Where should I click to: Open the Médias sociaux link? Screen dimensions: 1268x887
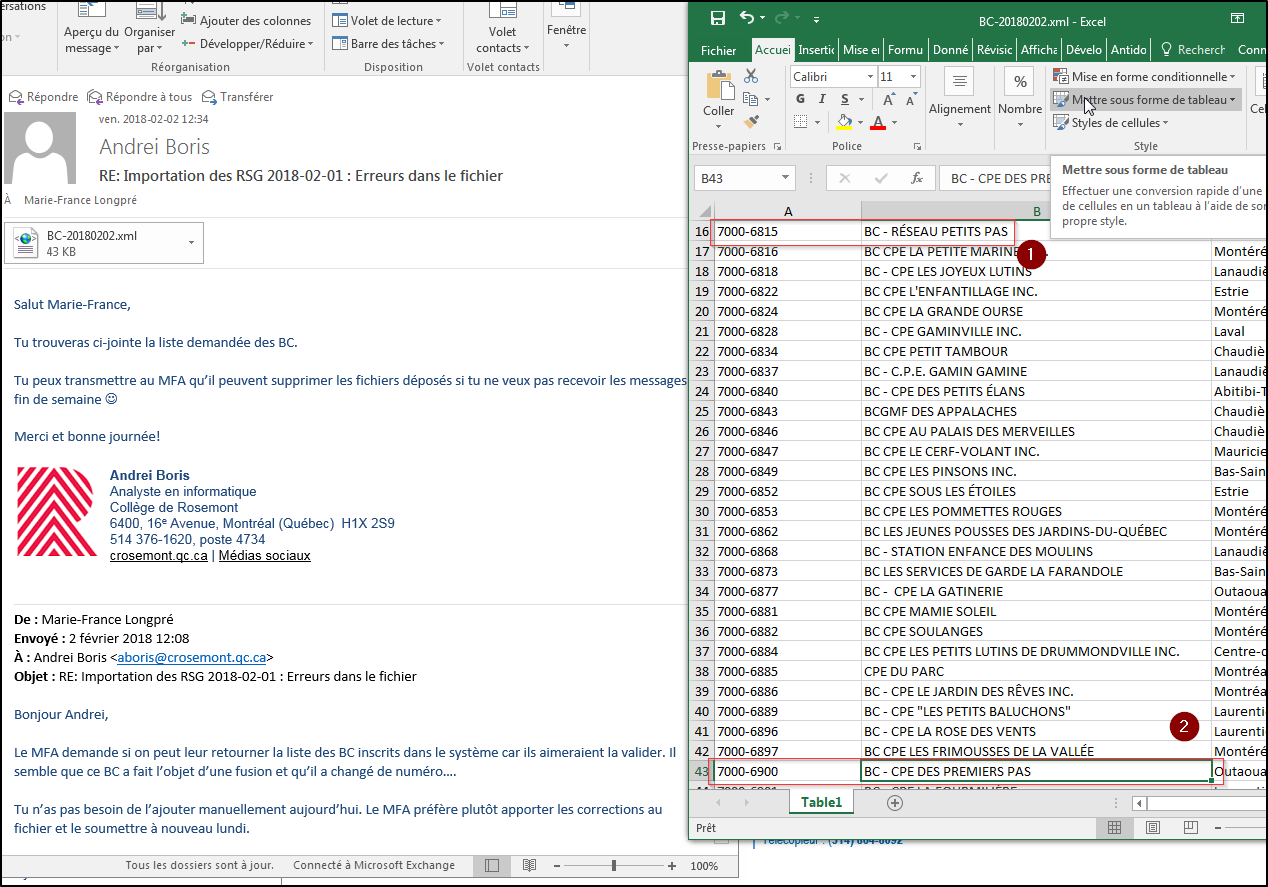tap(264, 555)
